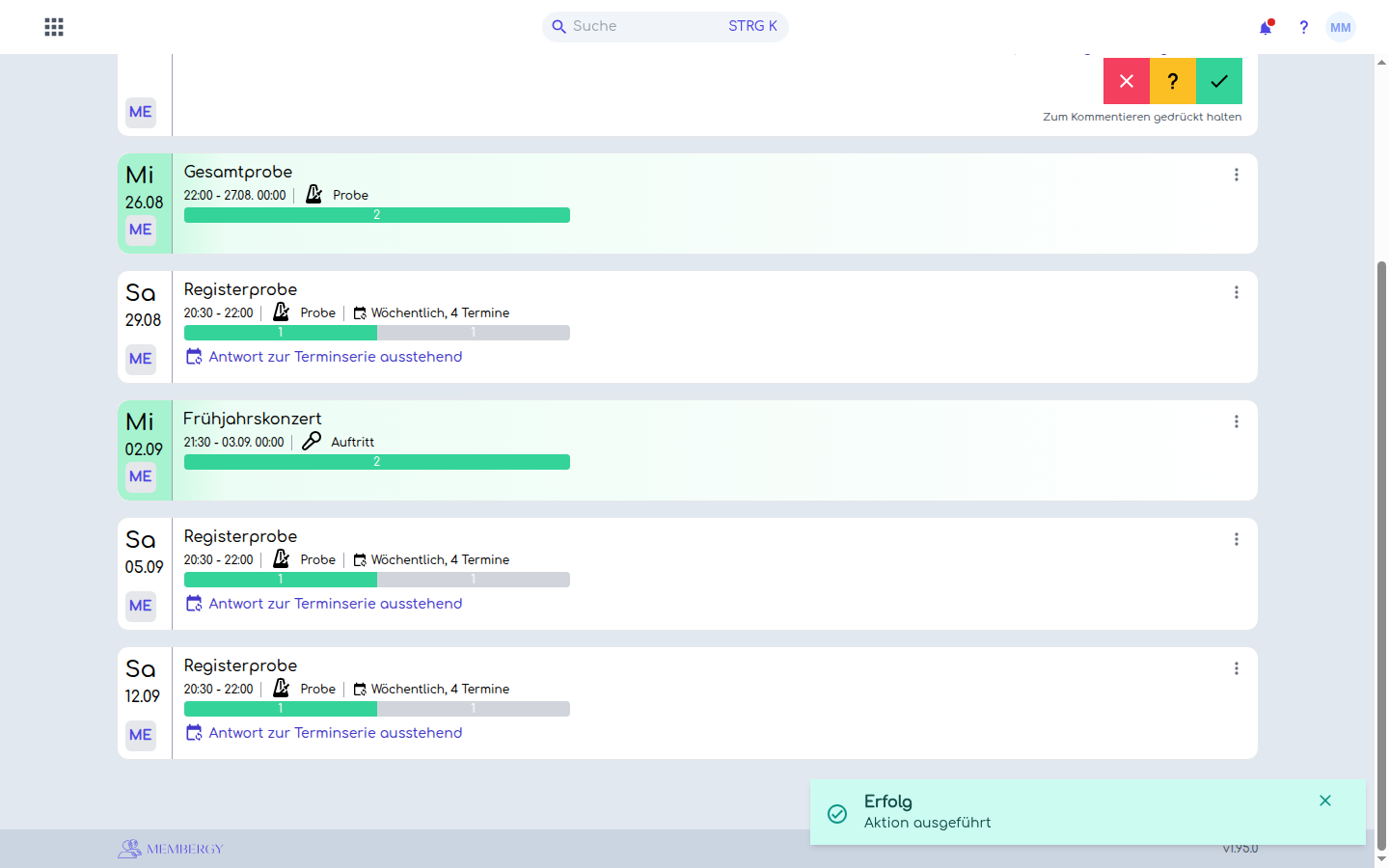Open the MM user avatar menu
Image resolution: width=1389 pixels, height=868 pixels.
pos(1341,27)
